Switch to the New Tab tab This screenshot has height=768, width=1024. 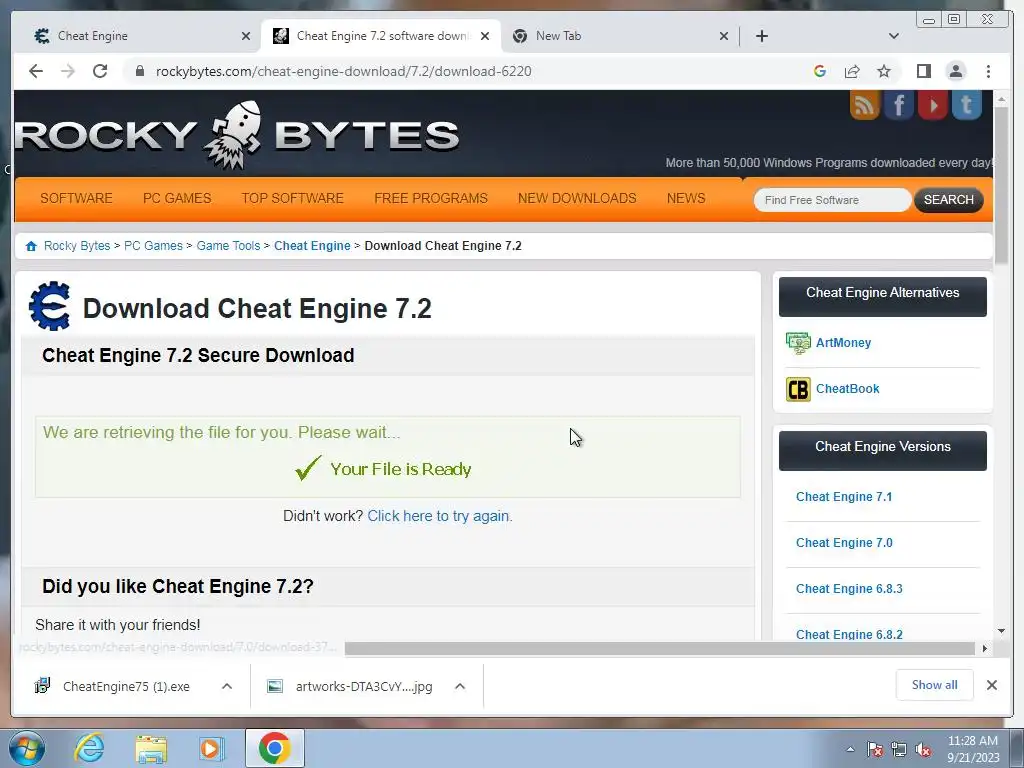tap(616, 36)
